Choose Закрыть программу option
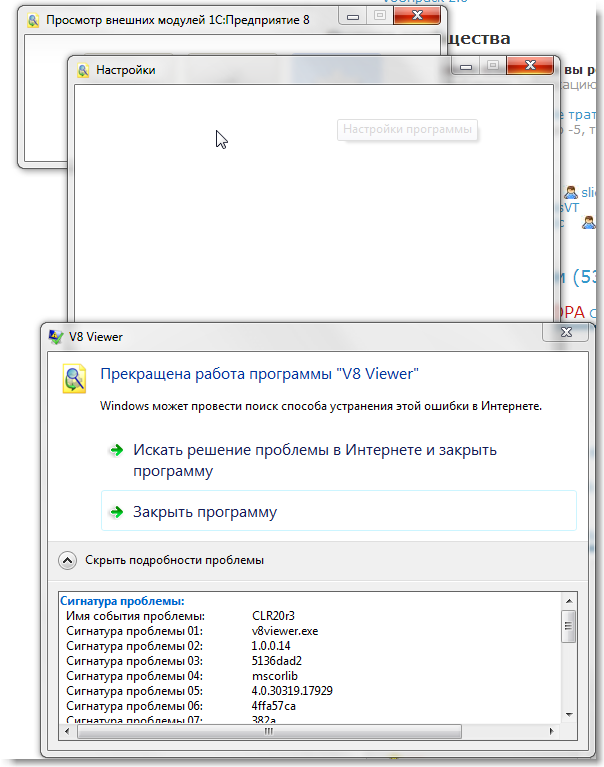 click(x=338, y=511)
